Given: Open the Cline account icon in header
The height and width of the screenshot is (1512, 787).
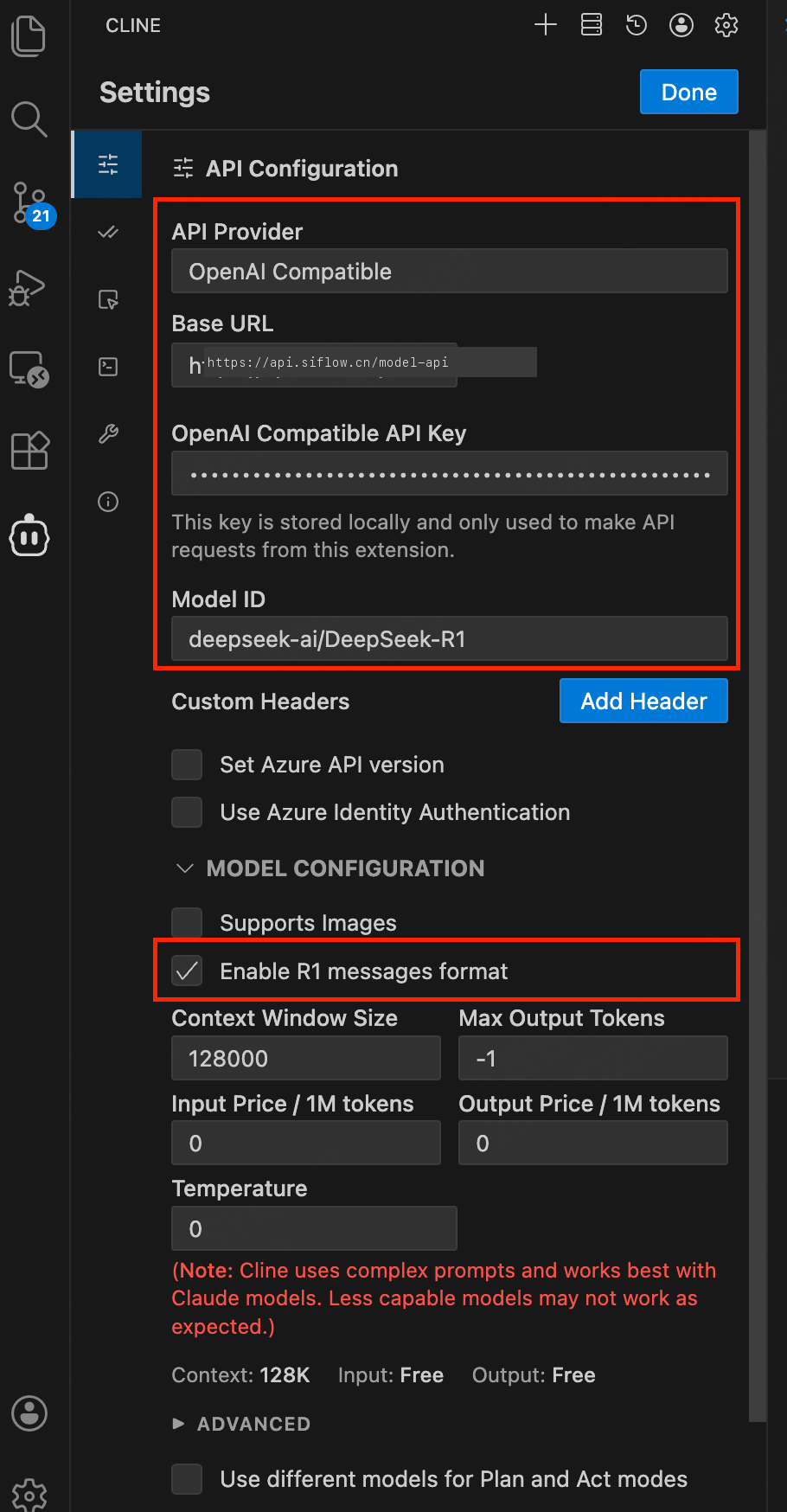Looking at the screenshot, I should [681, 25].
